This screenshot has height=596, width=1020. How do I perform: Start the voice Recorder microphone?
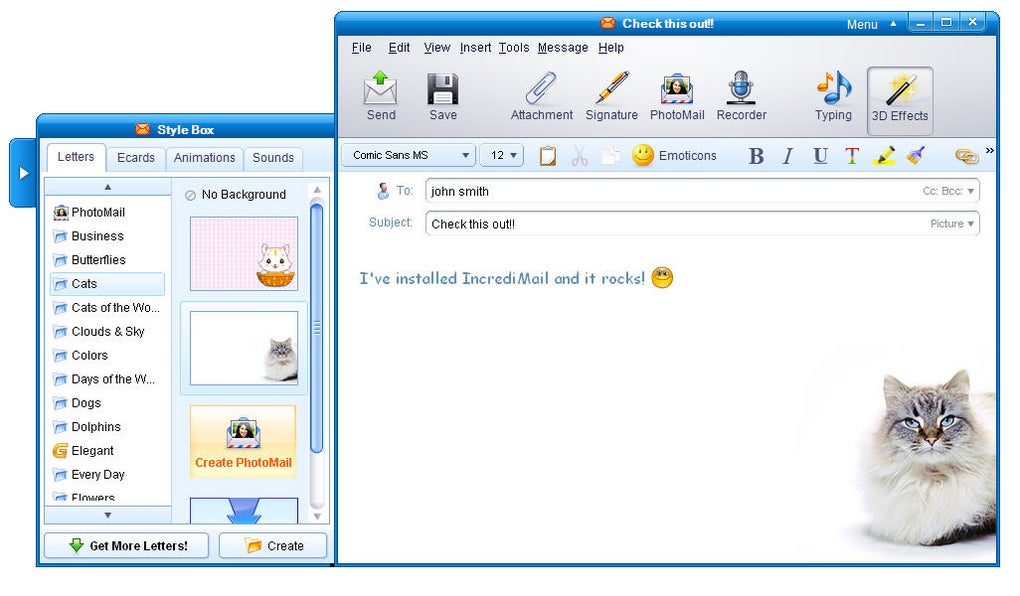741,88
